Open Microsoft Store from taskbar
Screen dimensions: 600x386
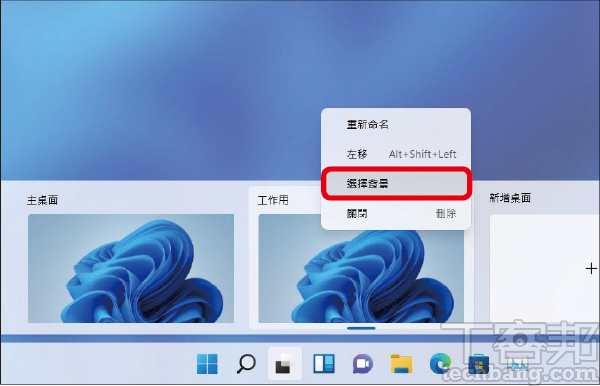[478, 364]
